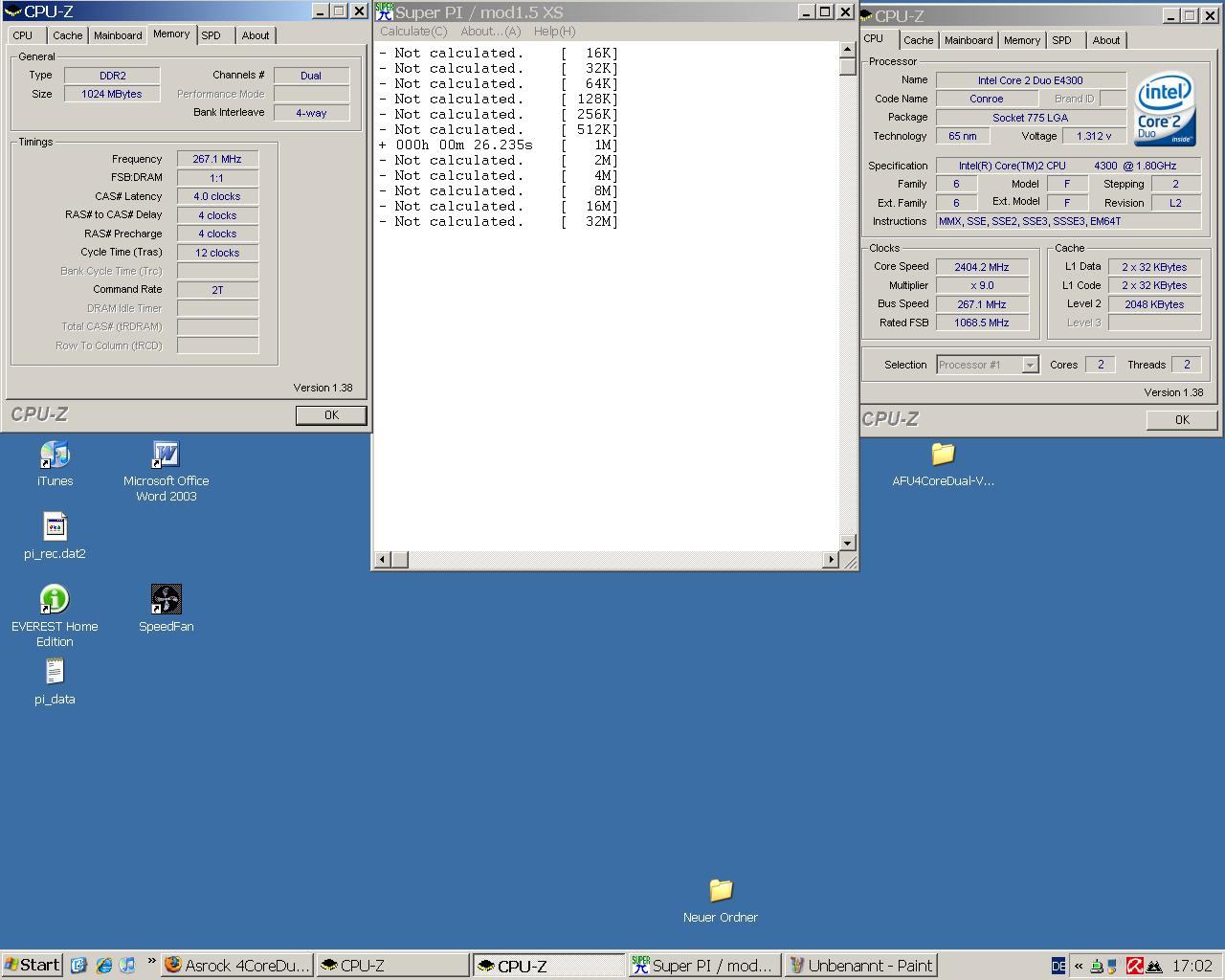
Task: Open EVEREST Home Edition shortcut
Action: [55, 600]
